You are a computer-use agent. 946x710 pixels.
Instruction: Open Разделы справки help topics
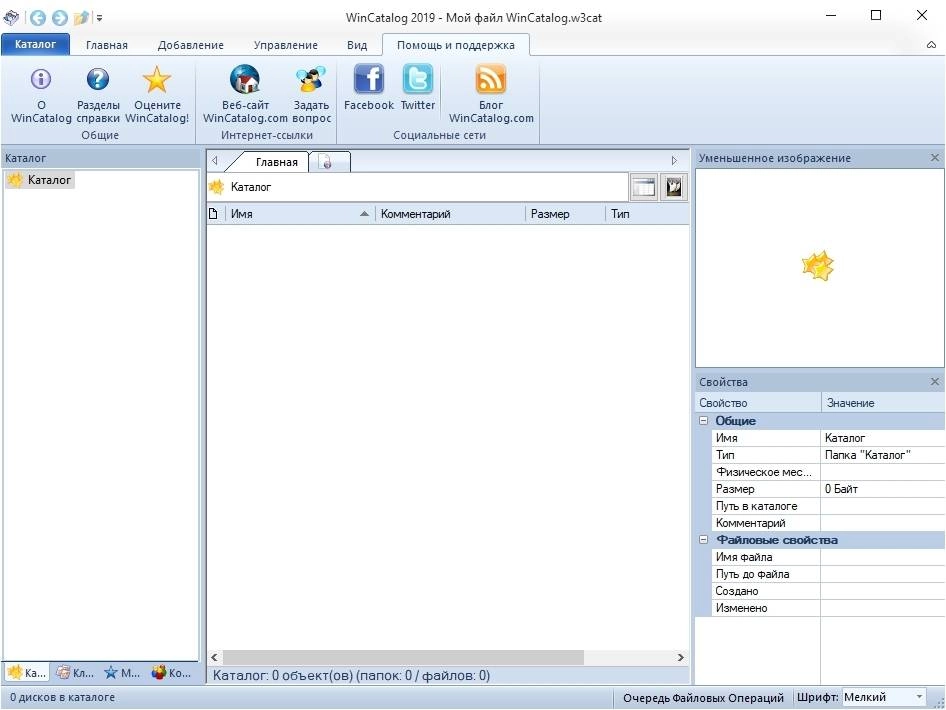(x=98, y=95)
